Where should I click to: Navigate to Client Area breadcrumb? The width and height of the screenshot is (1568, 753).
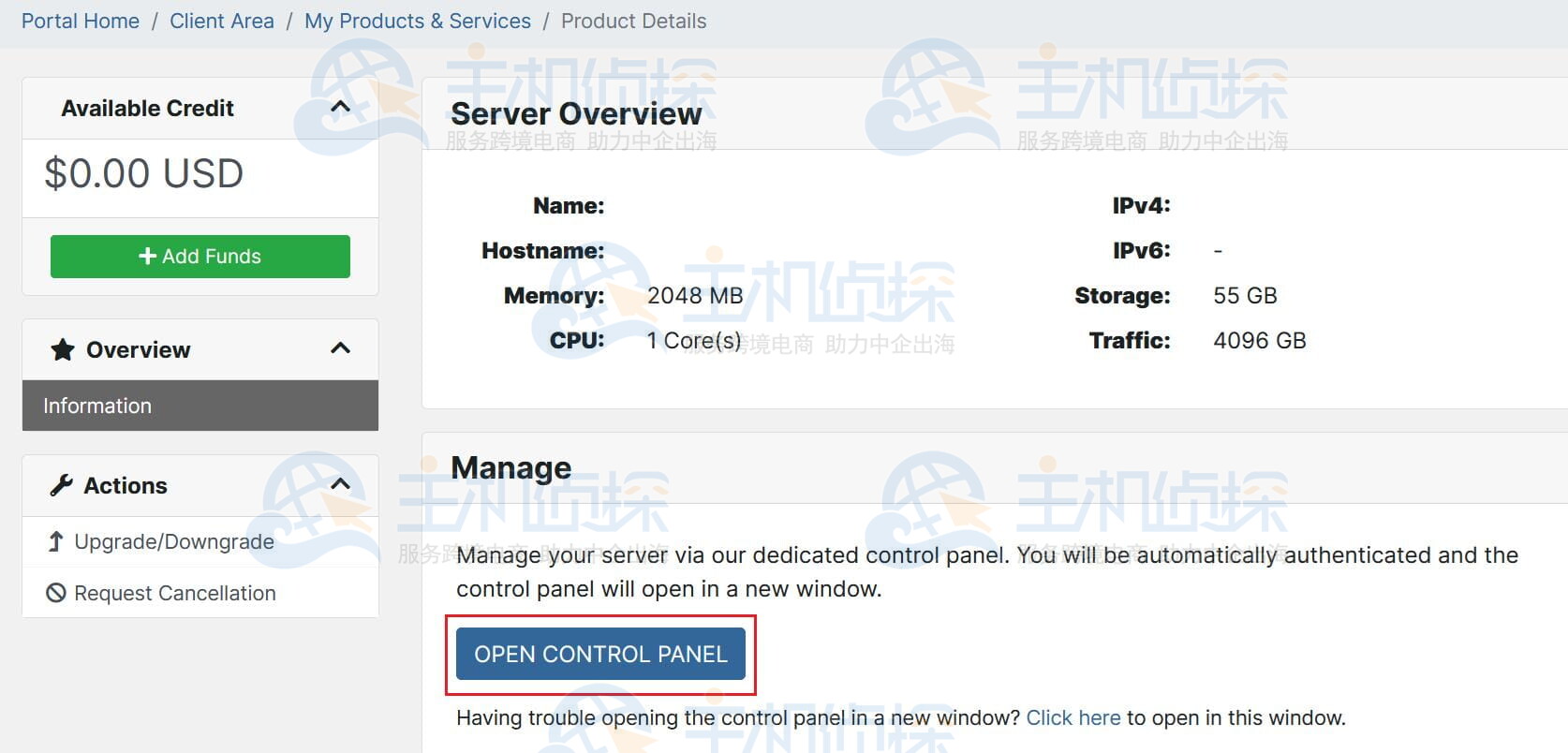pyautogui.click(x=222, y=21)
